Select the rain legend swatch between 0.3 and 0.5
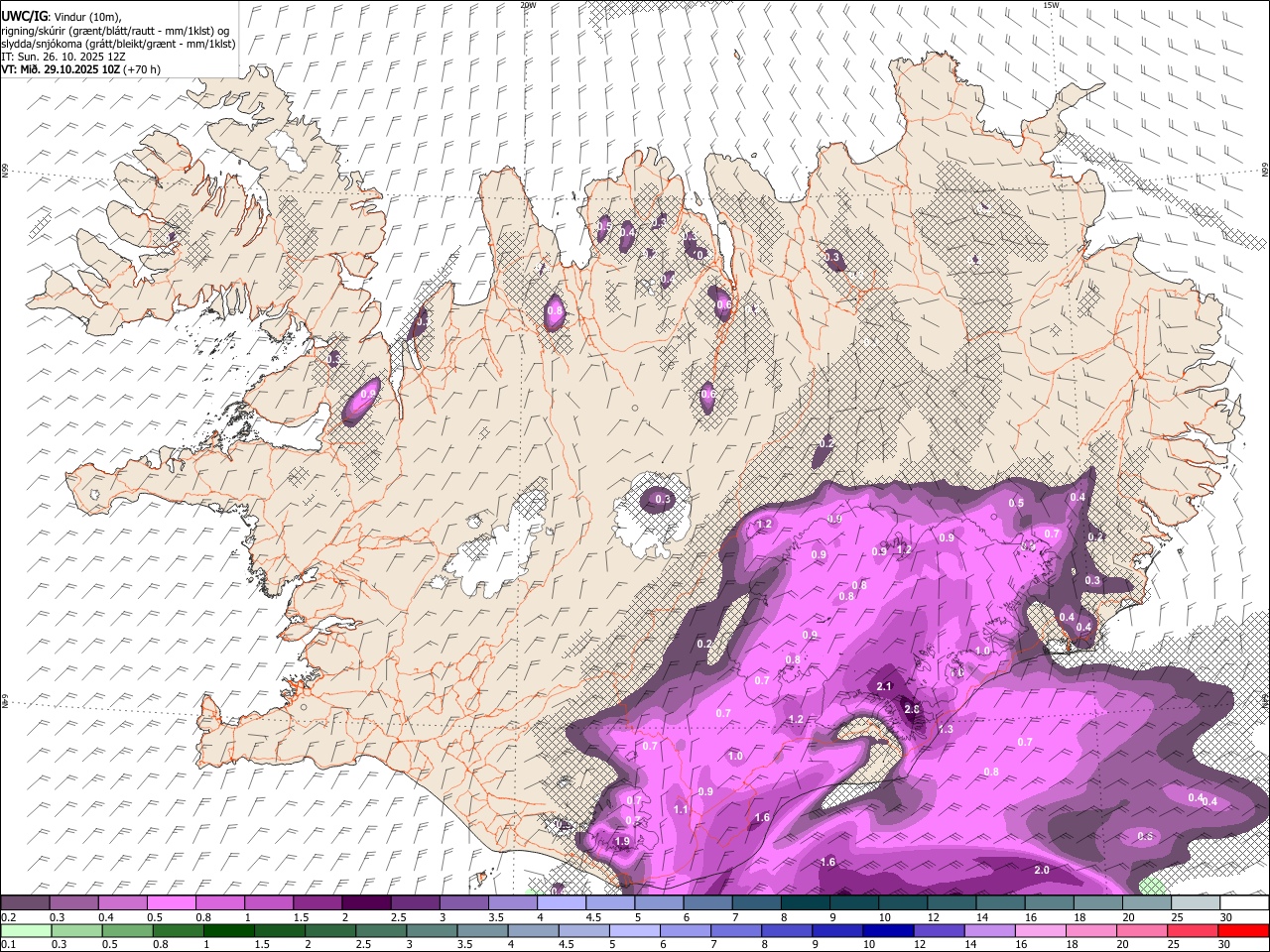 (77, 930)
